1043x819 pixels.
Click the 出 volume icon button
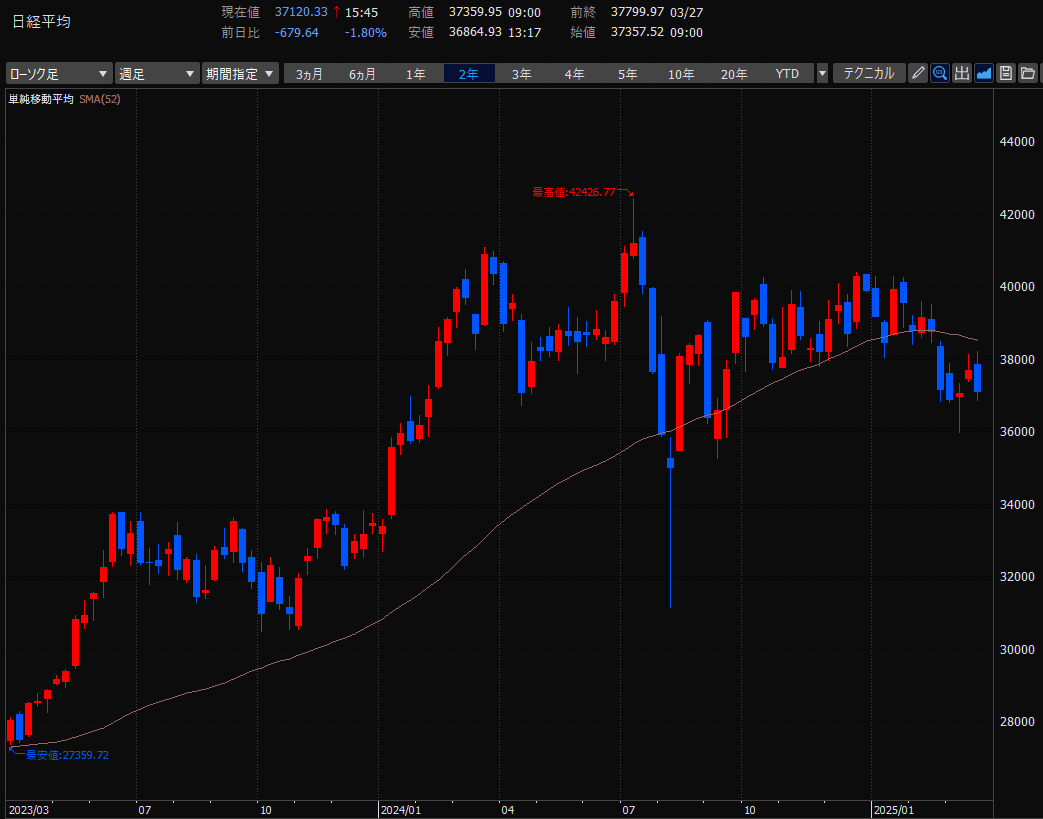pos(961,73)
